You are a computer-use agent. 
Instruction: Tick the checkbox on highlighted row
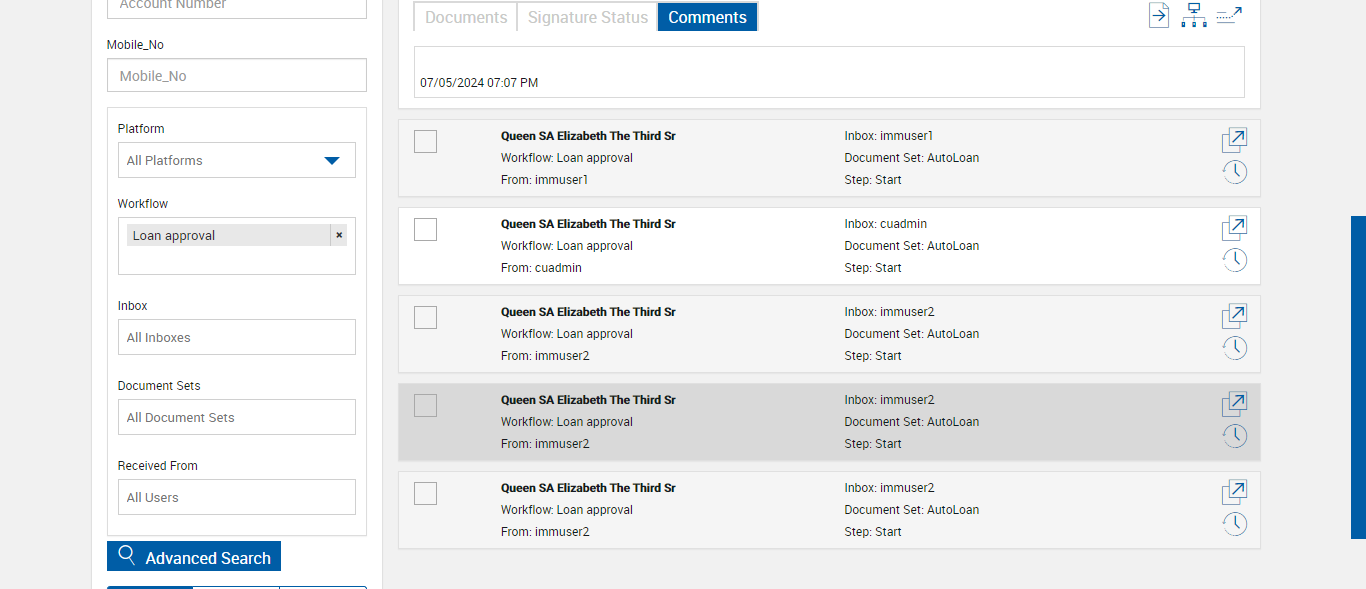425,406
